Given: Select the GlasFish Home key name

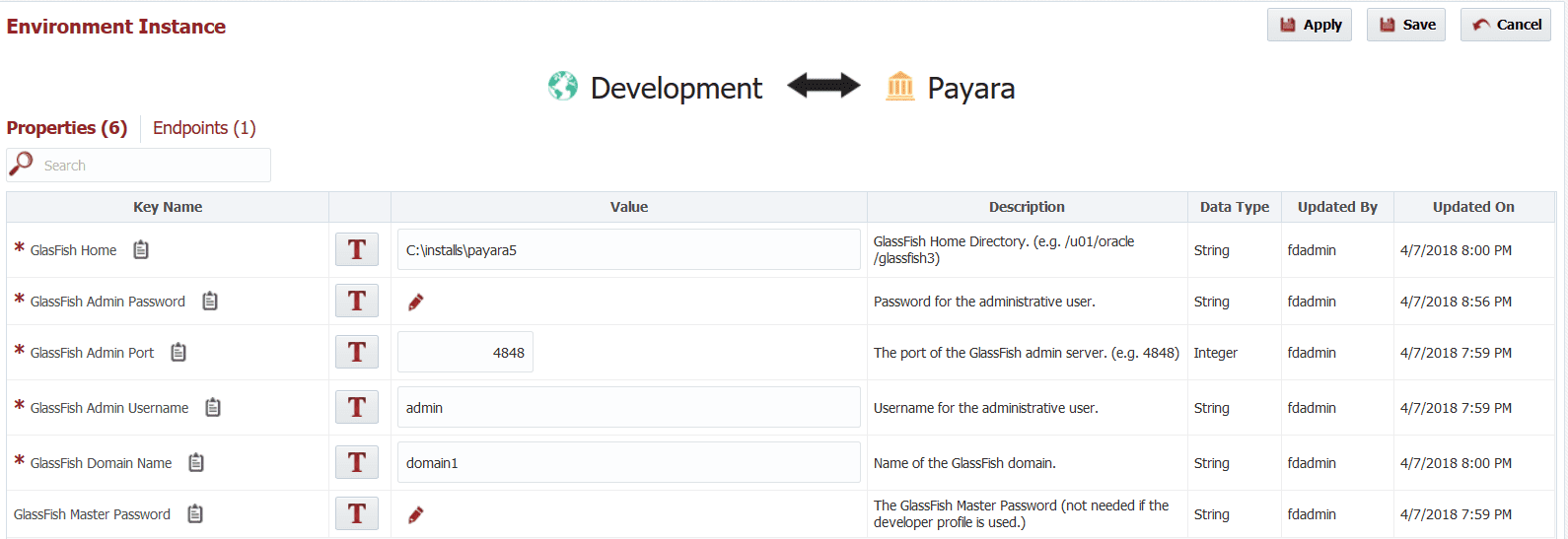Looking at the screenshot, I should 73,250.
